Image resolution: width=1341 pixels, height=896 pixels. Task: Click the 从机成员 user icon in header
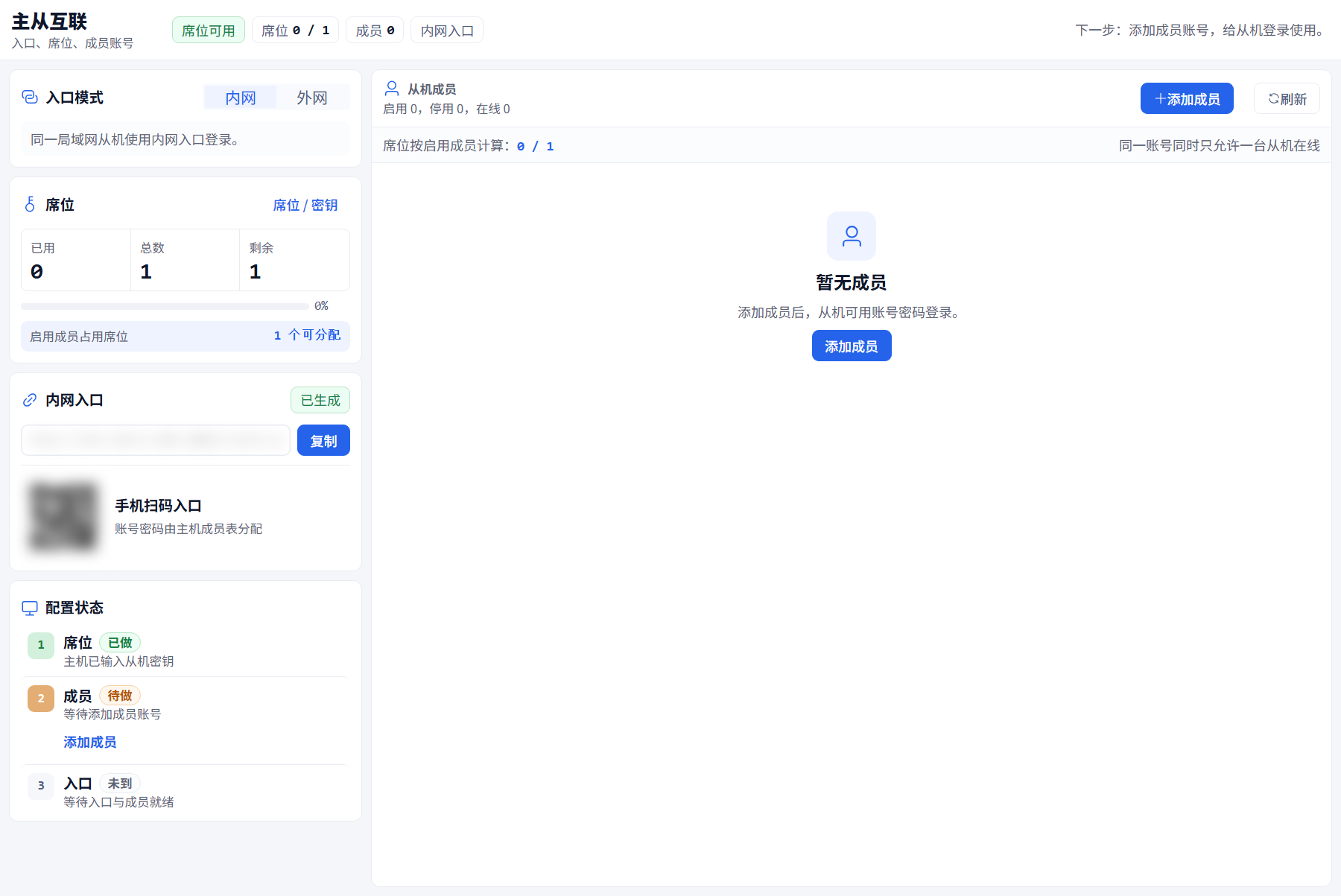392,89
